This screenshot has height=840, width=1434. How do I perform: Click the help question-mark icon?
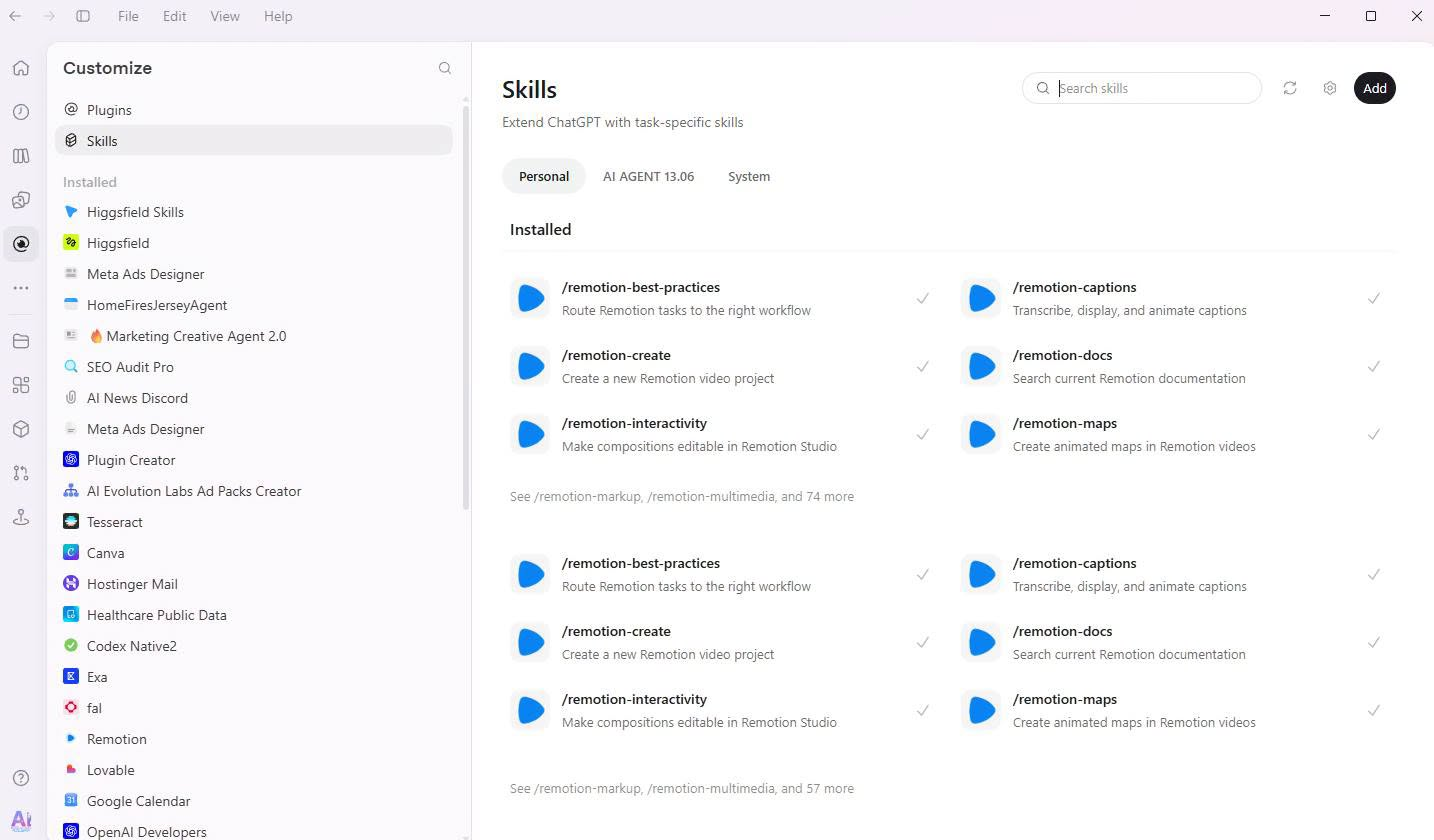(21, 778)
